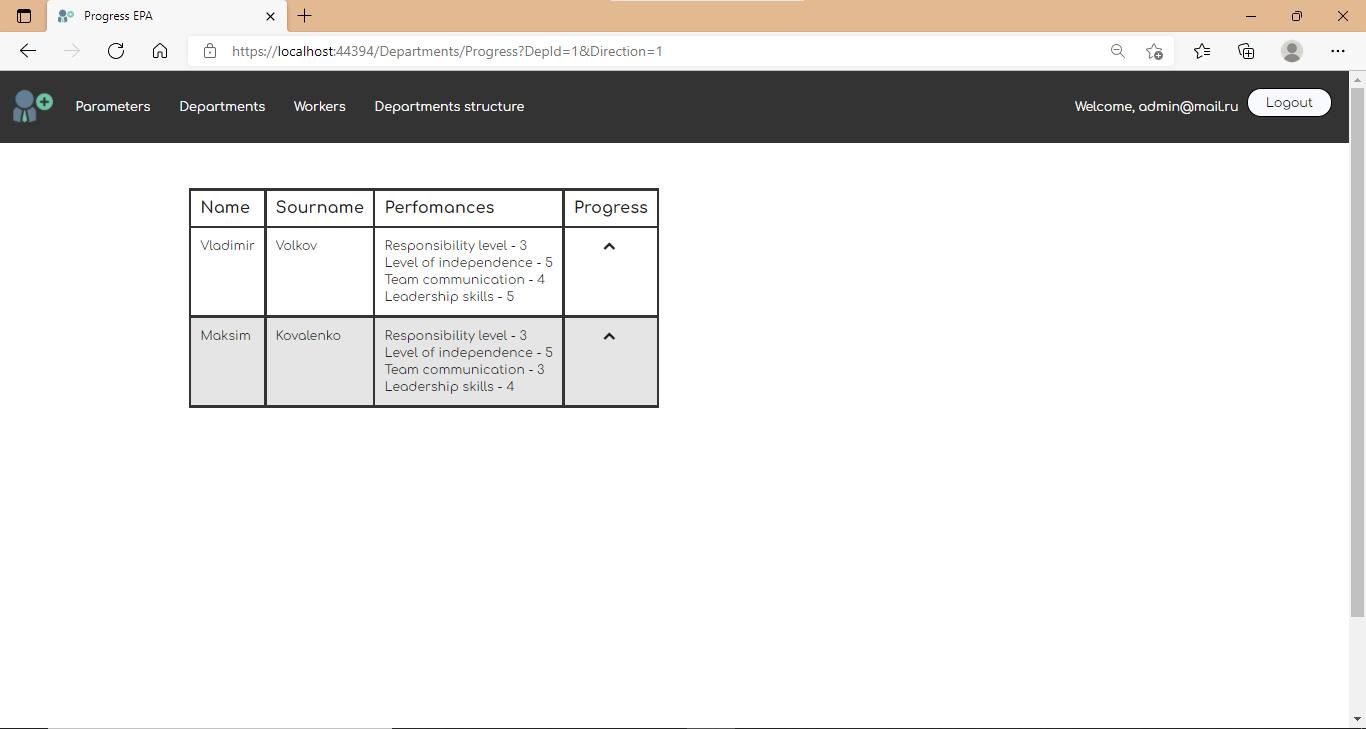Click the Progress column header
1366x729 pixels.
(x=611, y=207)
